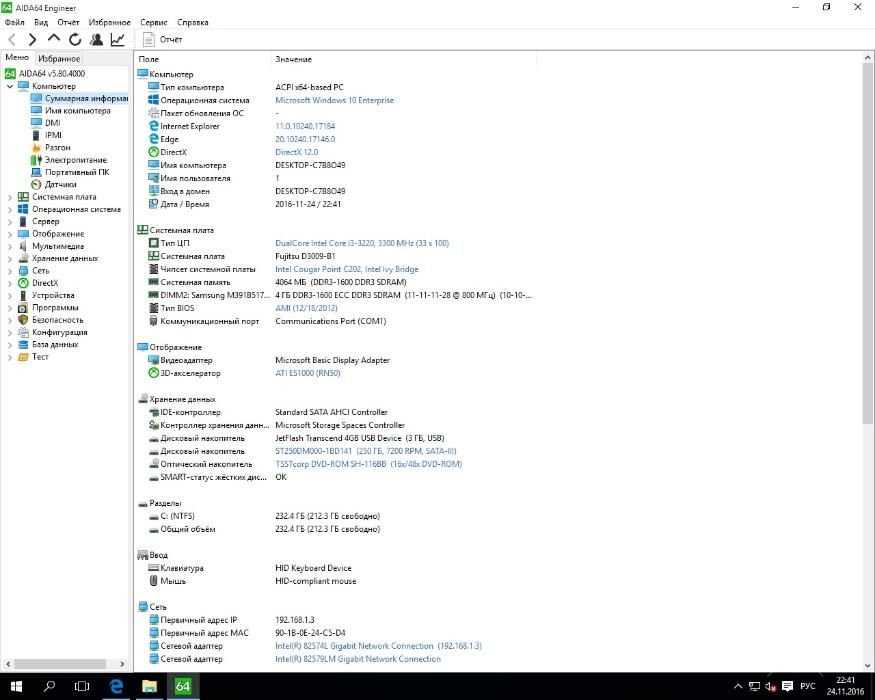Open the user icon in the toolbar
The width and height of the screenshot is (875, 700).
96,40
